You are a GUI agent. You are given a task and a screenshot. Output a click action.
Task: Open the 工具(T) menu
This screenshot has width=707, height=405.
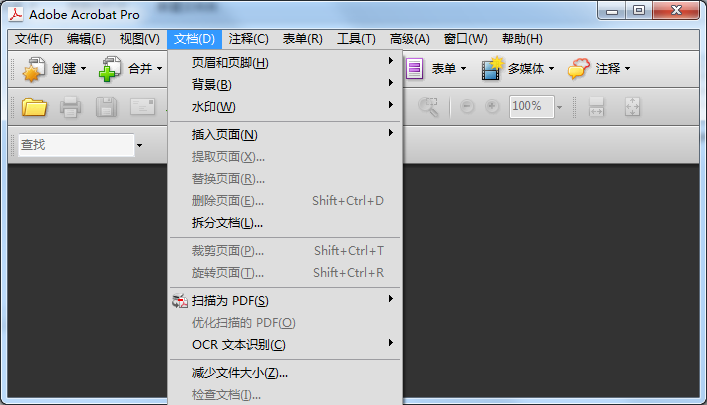pyautogui.click(x=356, y=39)
